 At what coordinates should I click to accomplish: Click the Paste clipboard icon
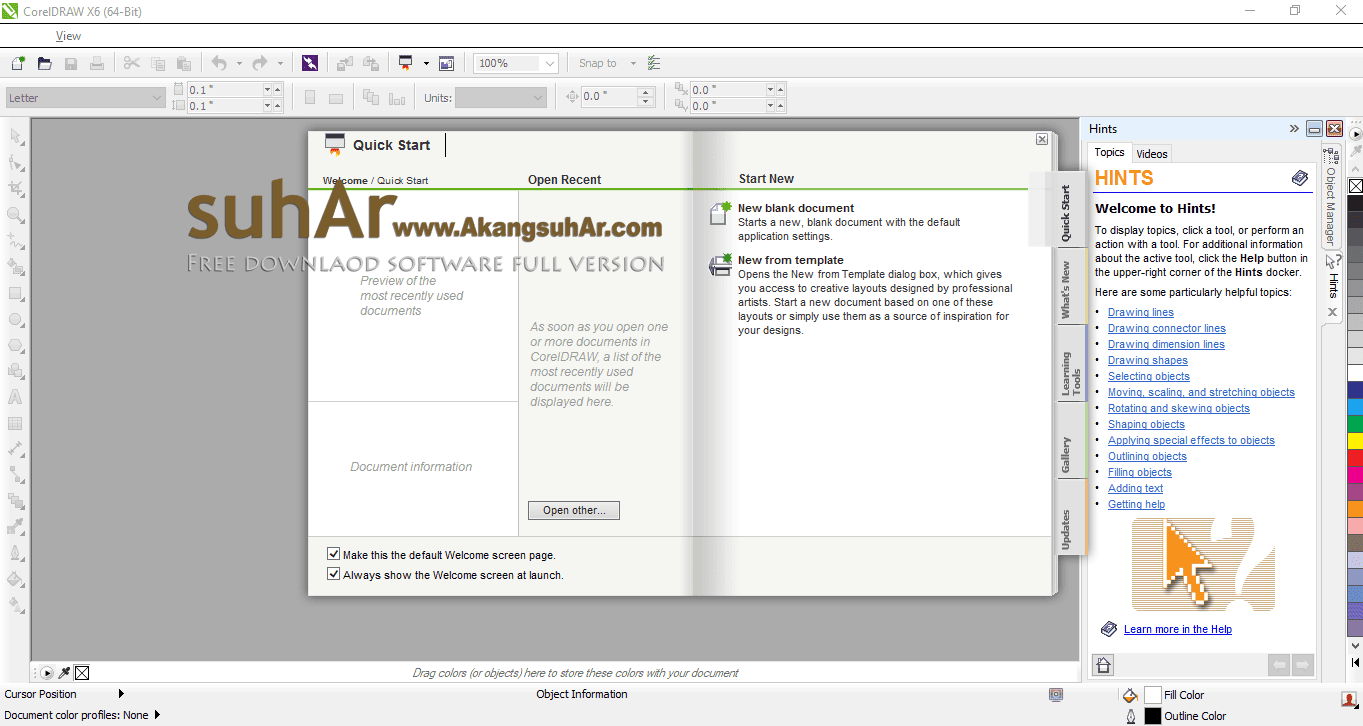184,63
